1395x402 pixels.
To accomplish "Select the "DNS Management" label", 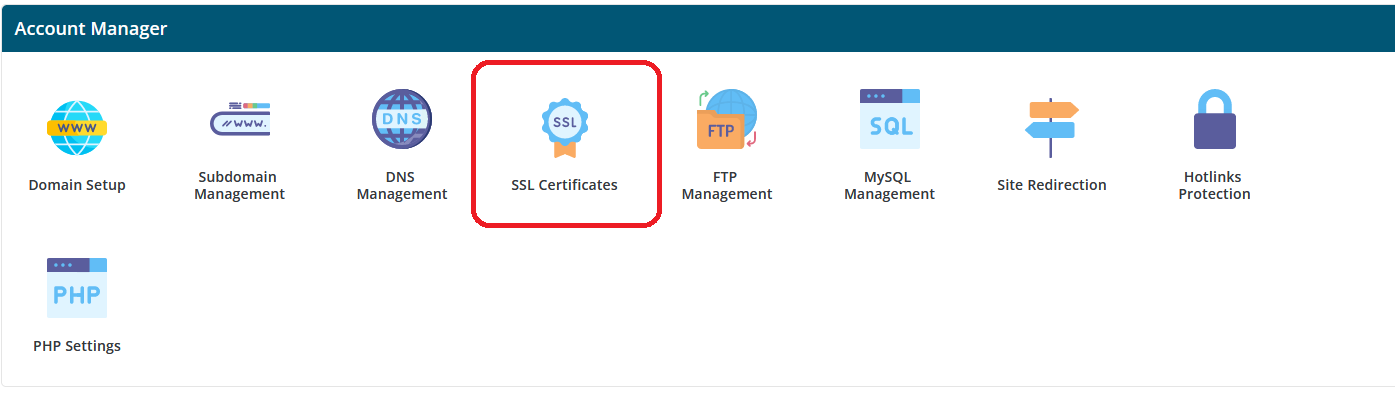I will pos(402,186).
